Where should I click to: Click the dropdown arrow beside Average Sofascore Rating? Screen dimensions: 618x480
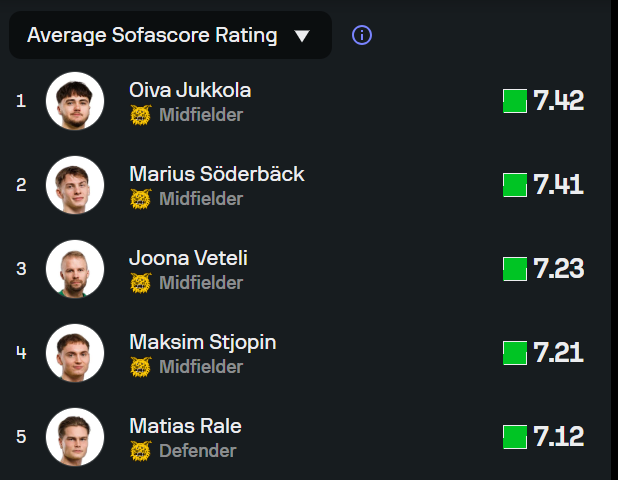click(x=303, y=37)
